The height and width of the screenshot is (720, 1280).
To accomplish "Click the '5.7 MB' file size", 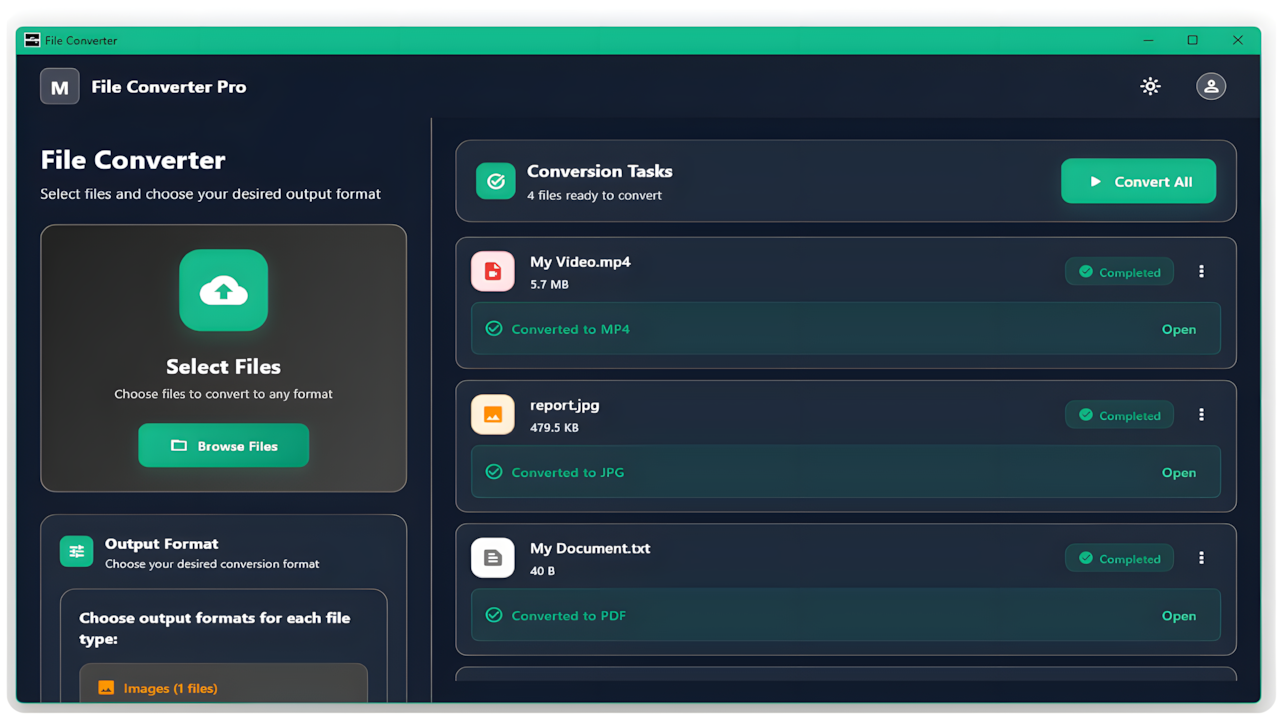I will point(549,284).
